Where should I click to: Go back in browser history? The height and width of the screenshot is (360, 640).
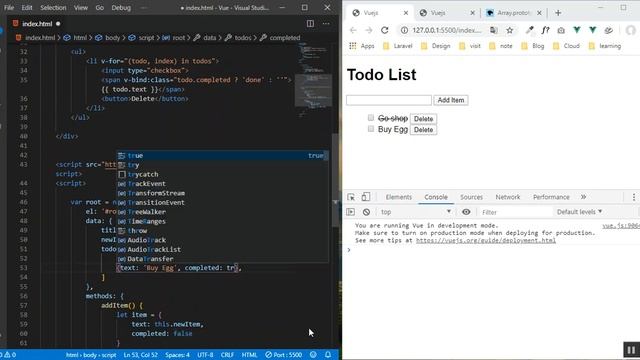(x=353, y=30)
